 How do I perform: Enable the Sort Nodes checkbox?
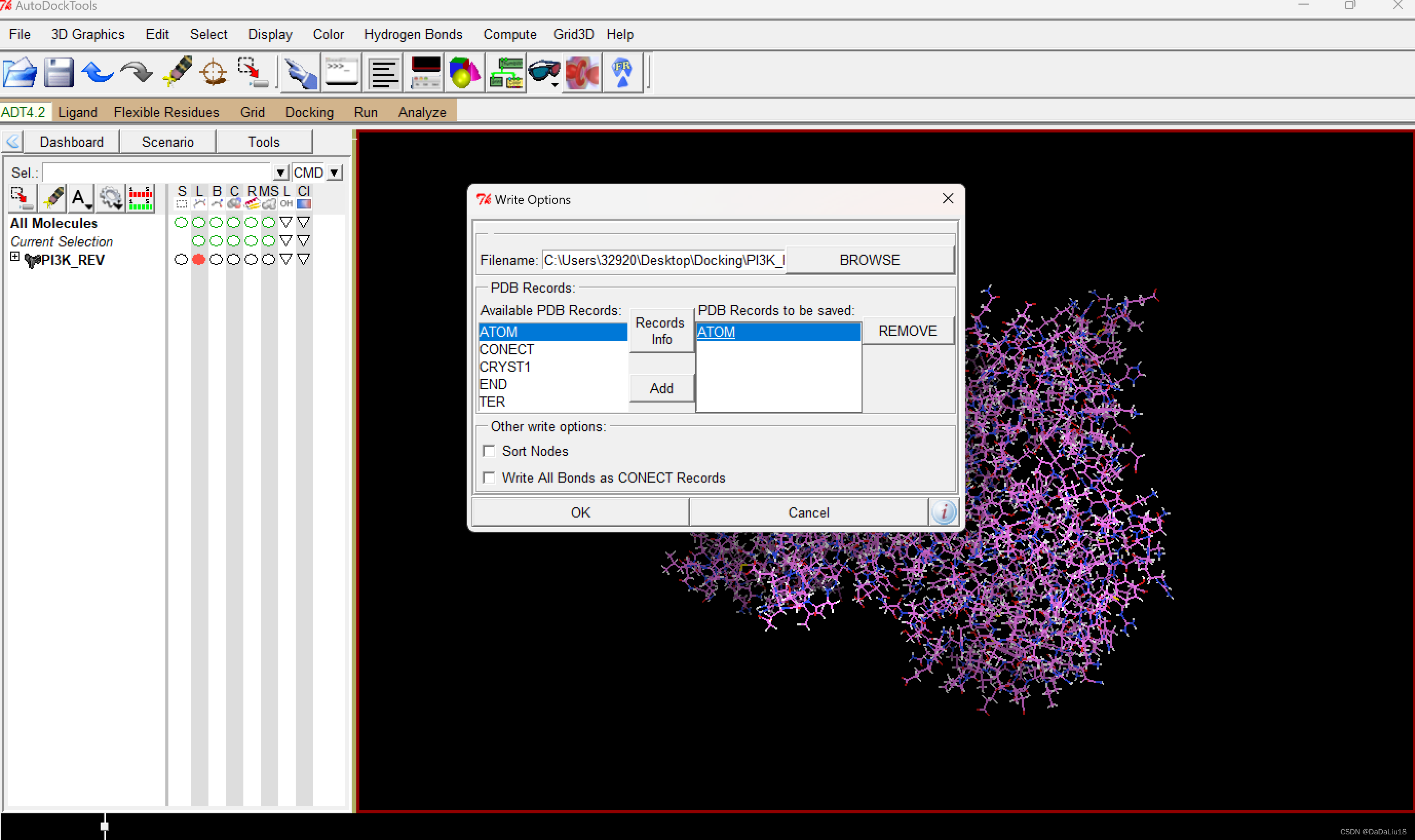click(x=489, y=451)
